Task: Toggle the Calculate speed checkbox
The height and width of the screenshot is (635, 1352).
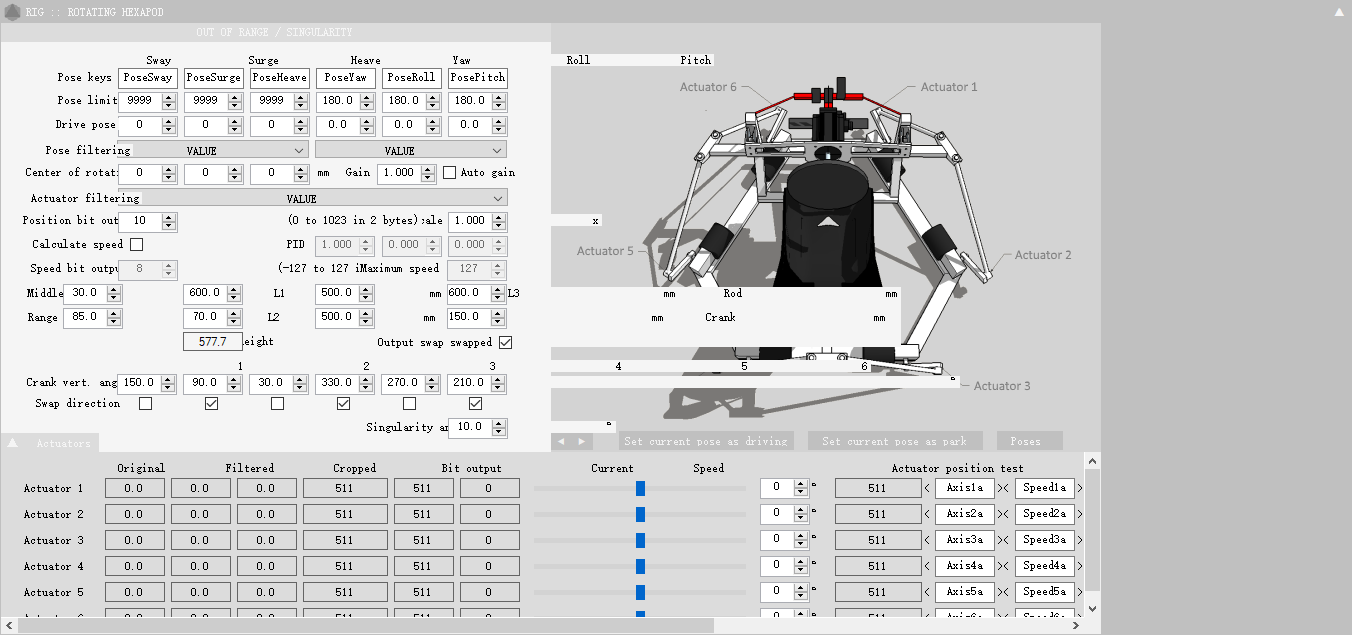Action: pos(137,244)
